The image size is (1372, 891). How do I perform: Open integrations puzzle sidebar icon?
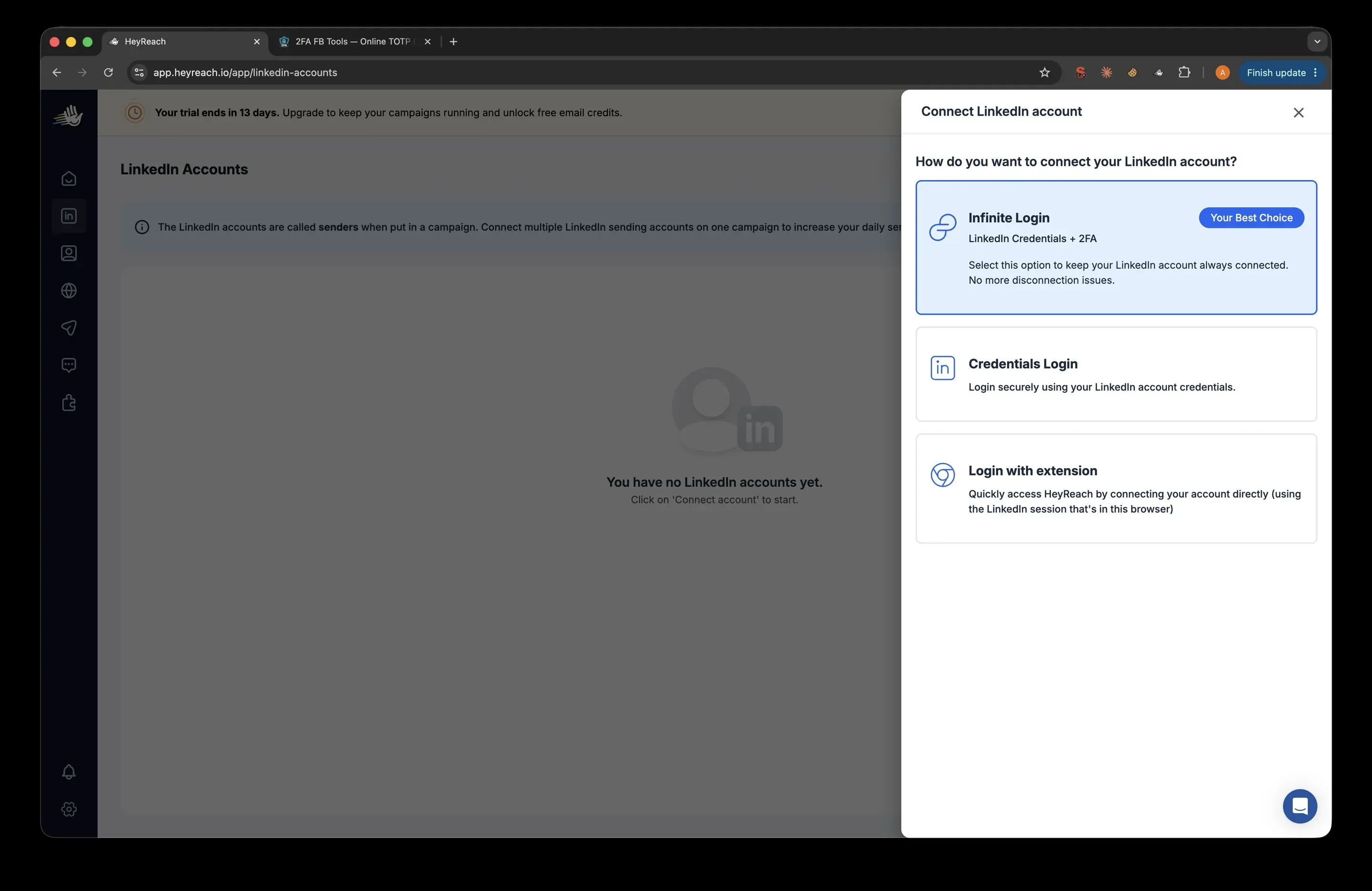click(69, 402)
